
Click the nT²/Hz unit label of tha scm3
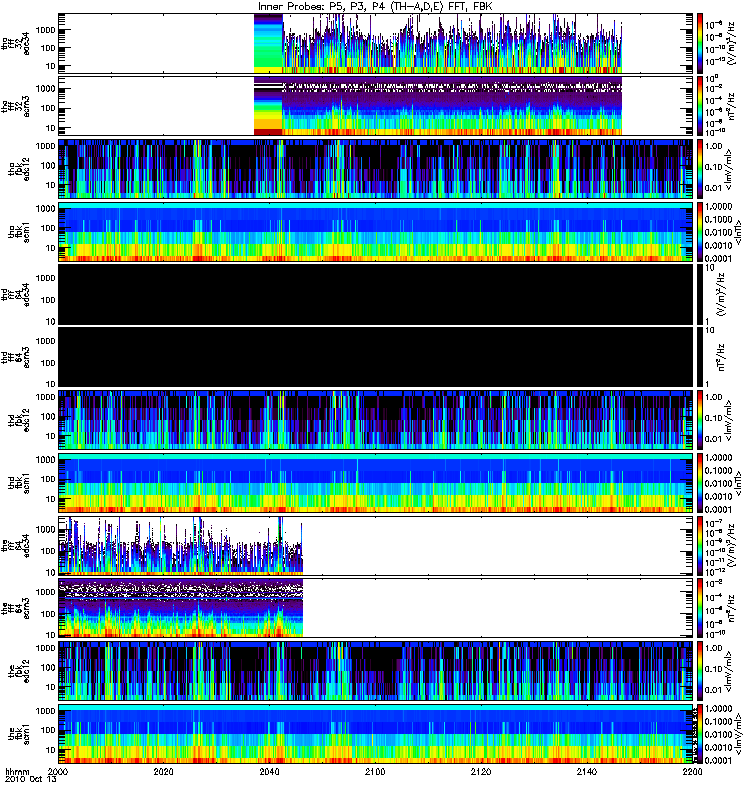[x=732, y=106]
